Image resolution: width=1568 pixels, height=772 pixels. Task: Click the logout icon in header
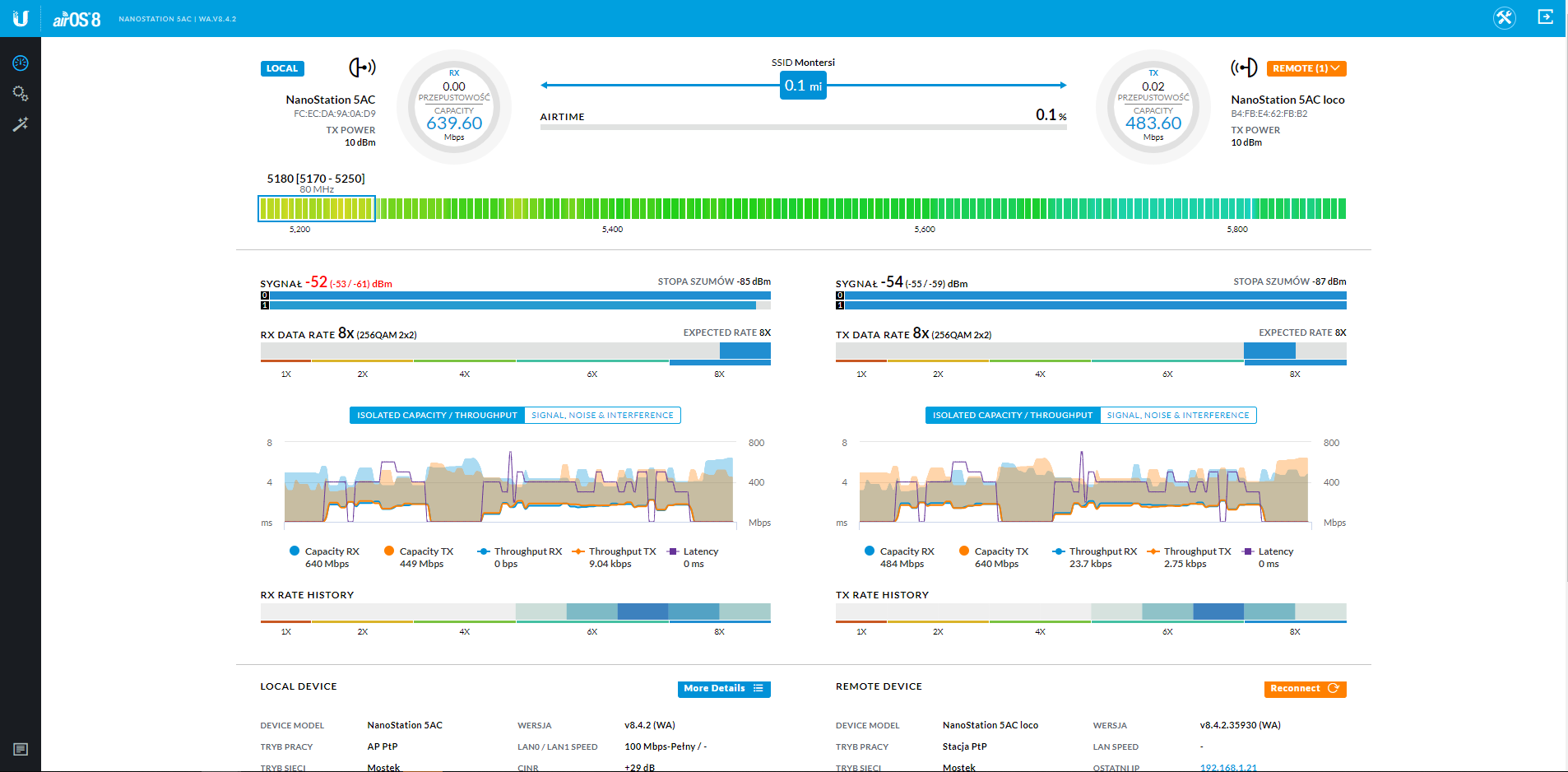click(1545, 17)
